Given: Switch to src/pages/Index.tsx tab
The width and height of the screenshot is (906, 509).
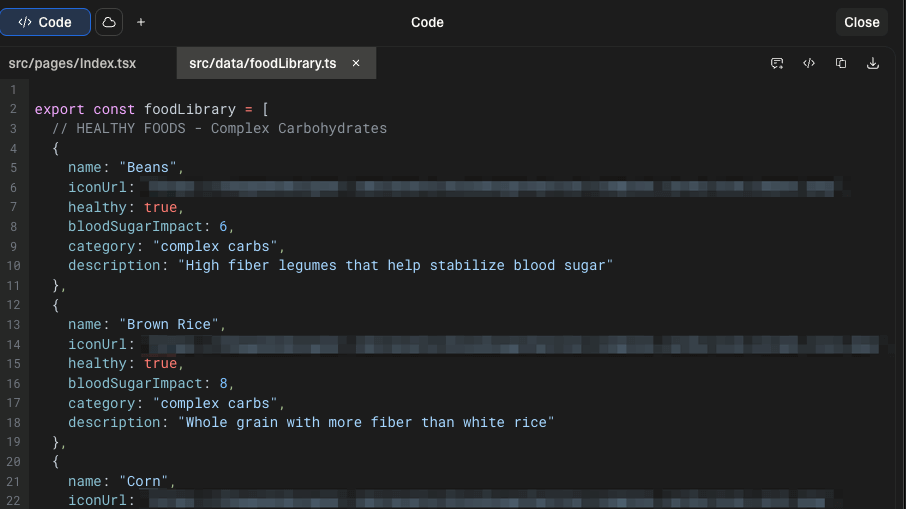Looking at the screenshot, I should [72, 63].
